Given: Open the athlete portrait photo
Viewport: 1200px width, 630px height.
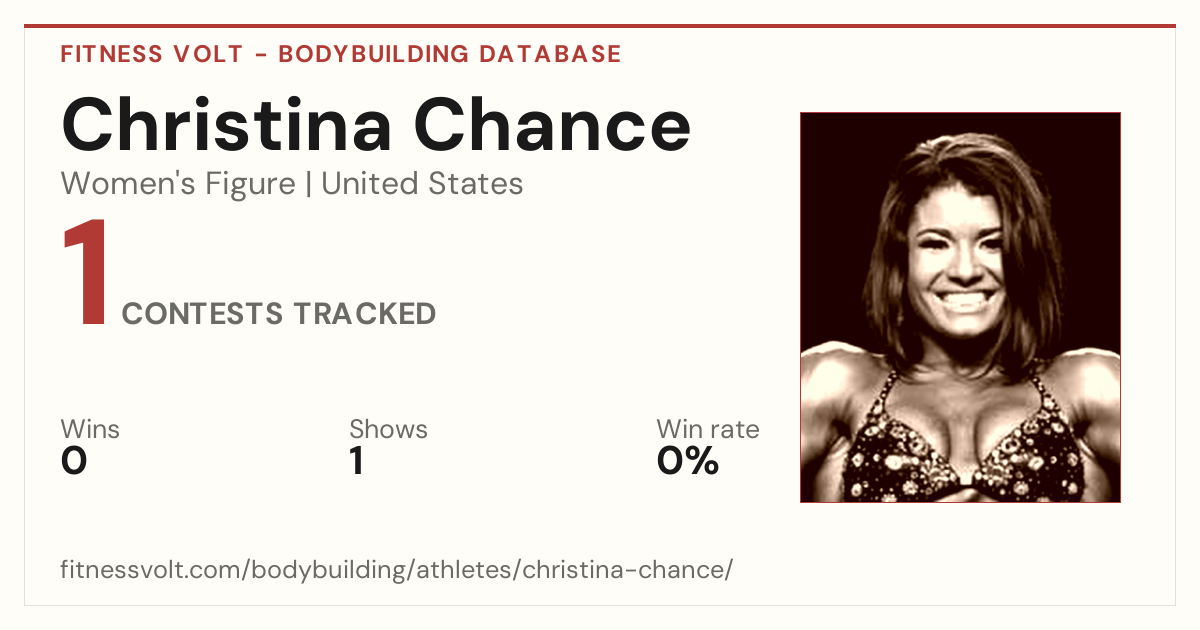Looking at the screenshot, I should [x=960, y=307].
